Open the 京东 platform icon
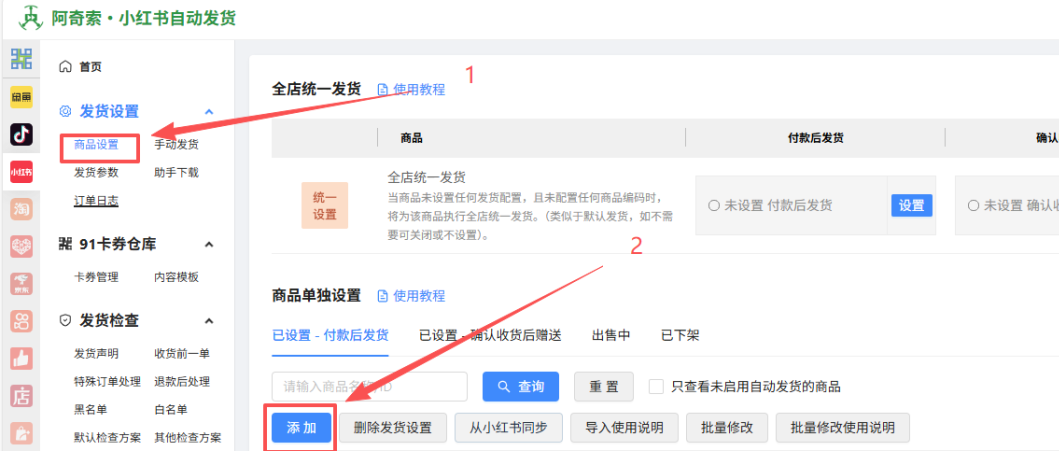Viewport: 1059px width, 451px height. [21, 284]
